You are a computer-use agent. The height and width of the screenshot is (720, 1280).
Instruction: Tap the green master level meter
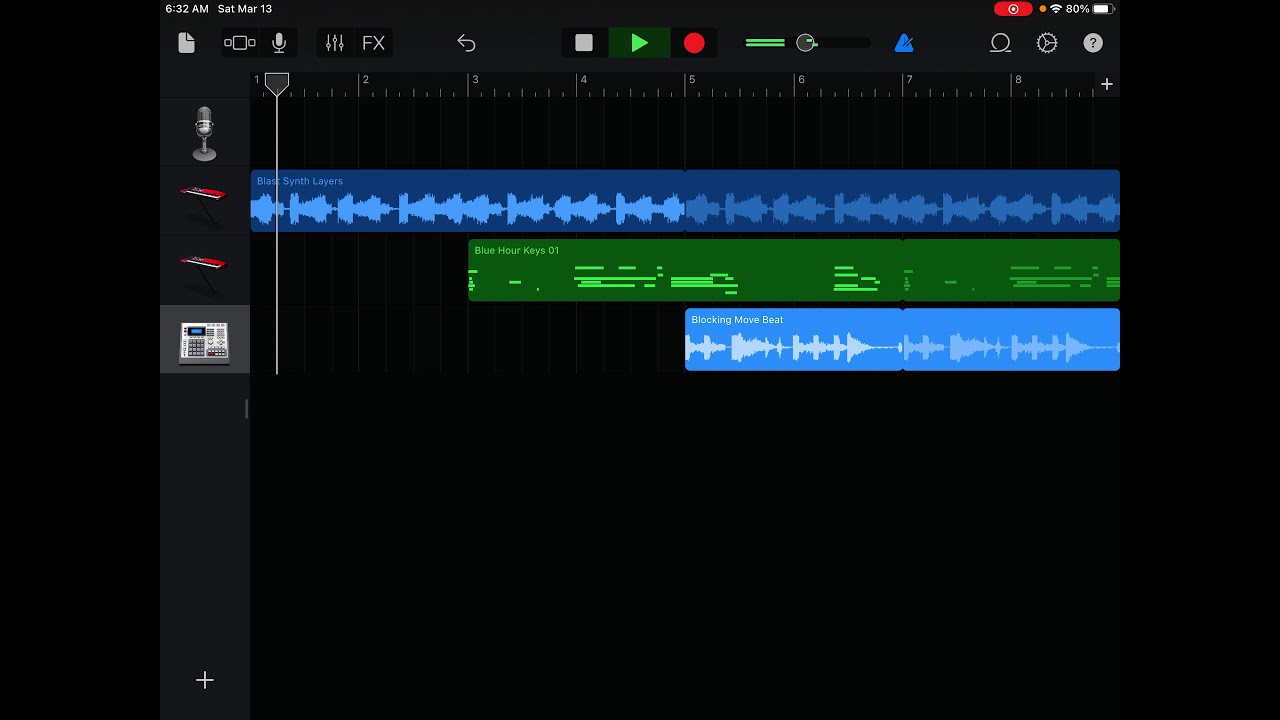pyautogui.click(x=765, y=43)
